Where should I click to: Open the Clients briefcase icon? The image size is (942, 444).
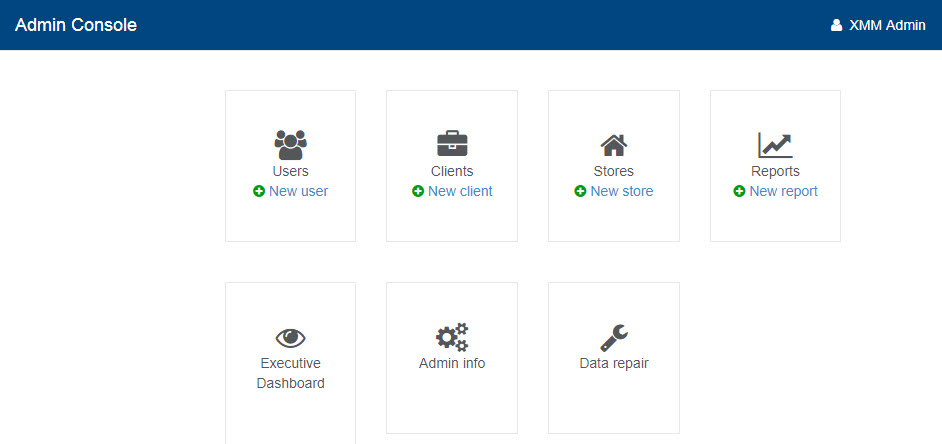[x=452, y=144]
